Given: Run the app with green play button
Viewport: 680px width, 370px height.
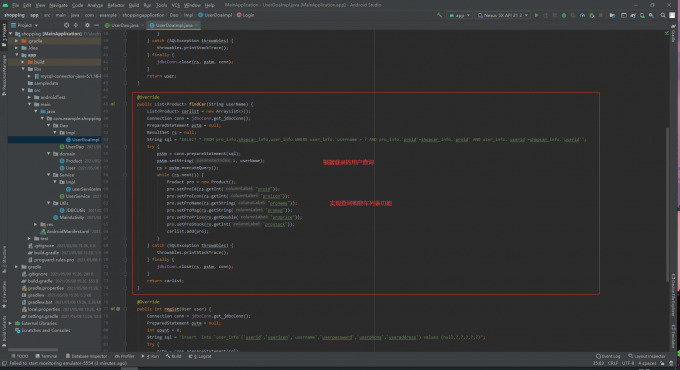Looking at the screenshot, I should point(536,15).
